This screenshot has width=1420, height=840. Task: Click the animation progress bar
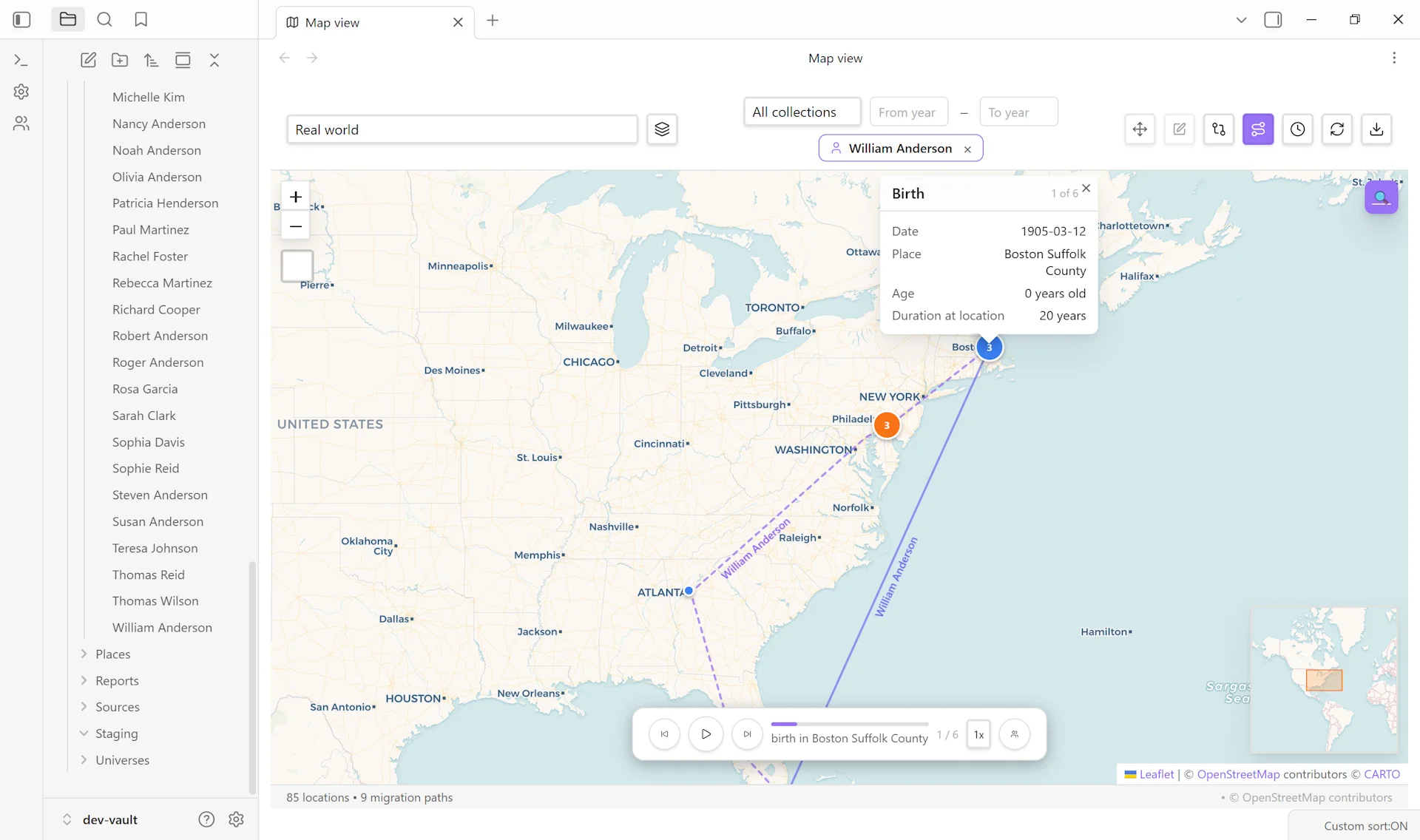tap(849, 724)
